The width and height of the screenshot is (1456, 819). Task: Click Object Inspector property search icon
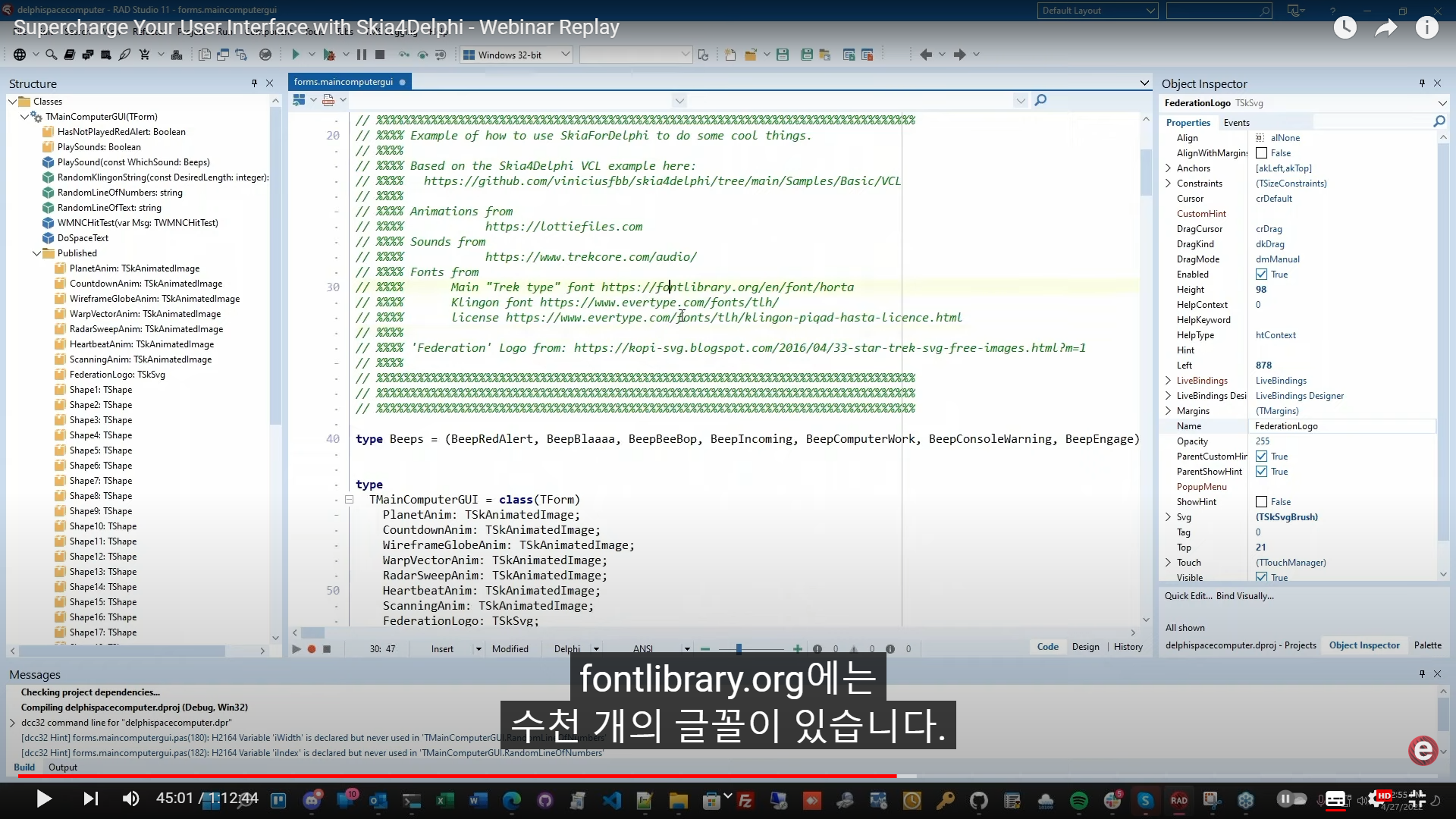[1439, 121]
